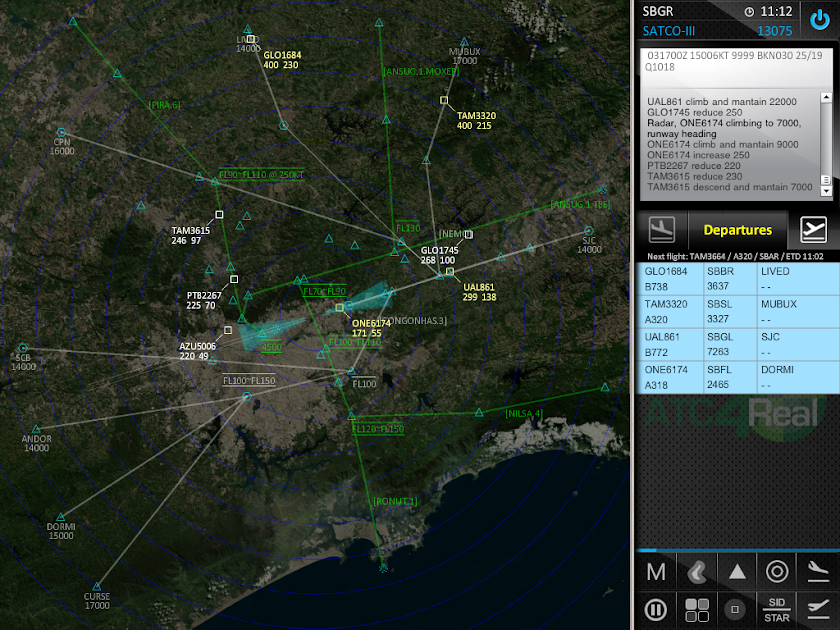840x630 pixels.
Task: Open the four-squares map style icon
Action: coord(697,610)
